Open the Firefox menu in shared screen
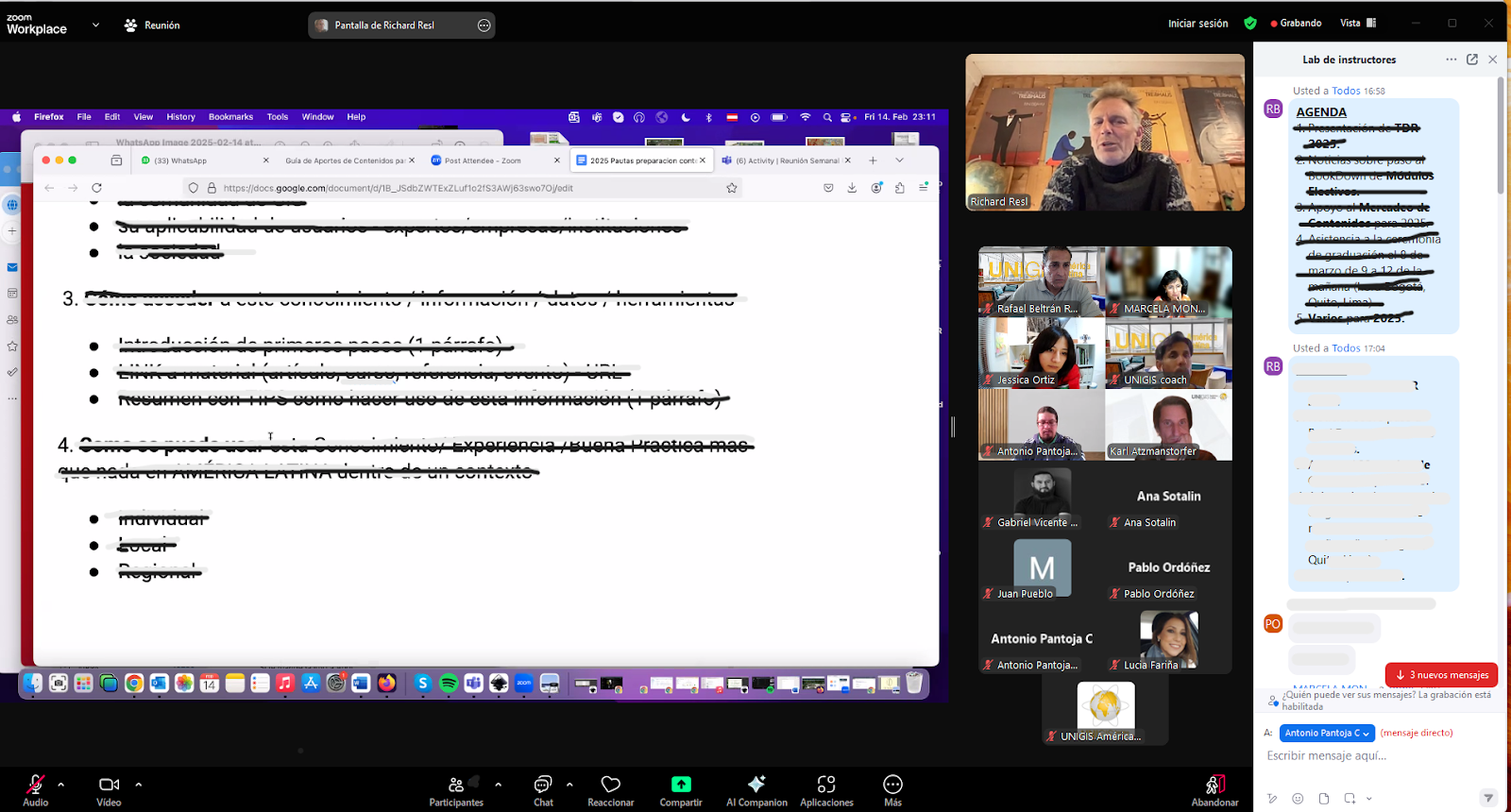This screenshot has height=812, width=1511. [48, 117]
